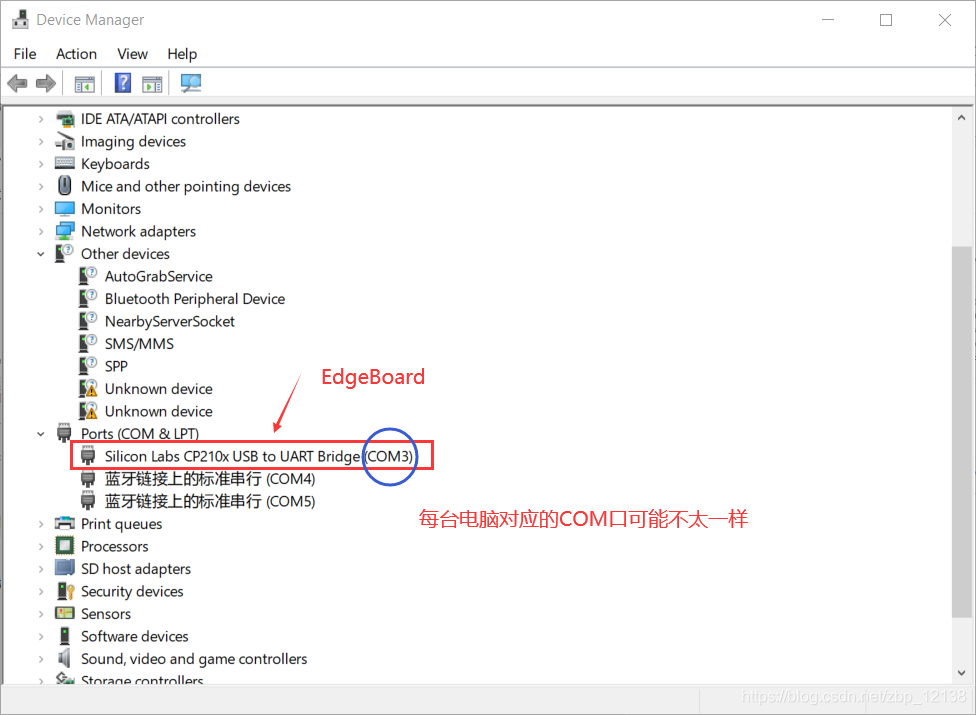Expand the Print queues node
Screen dimensions: 976x715
pos(41,524)
